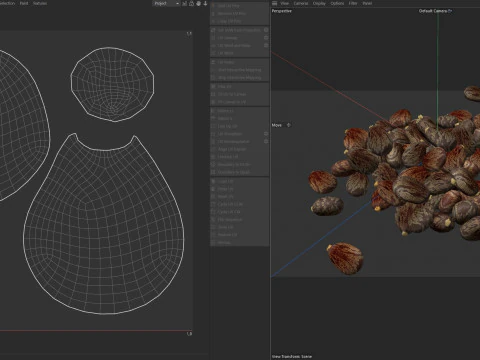Viewport: 480px width, 360px height.
Task: Open the viewport Filter menu
Action: click(x=353, y=3)
